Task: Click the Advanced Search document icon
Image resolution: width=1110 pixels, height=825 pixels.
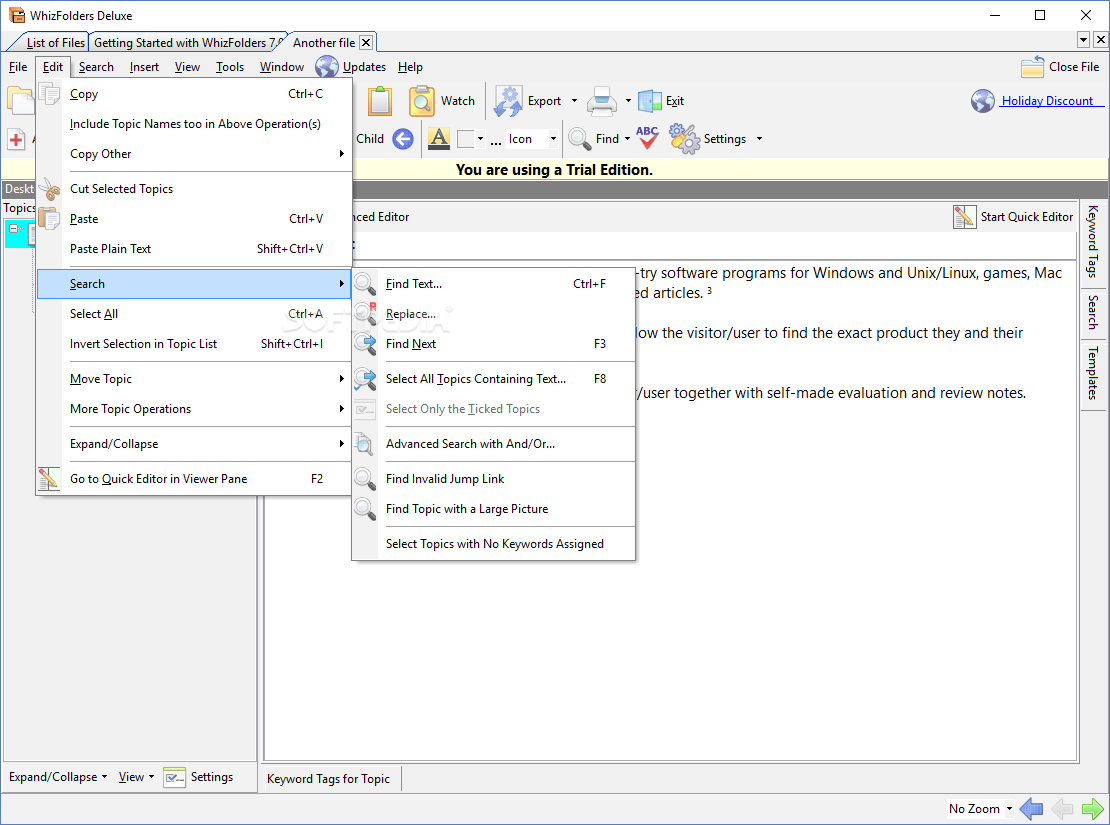Action: (x=365, y=444)
